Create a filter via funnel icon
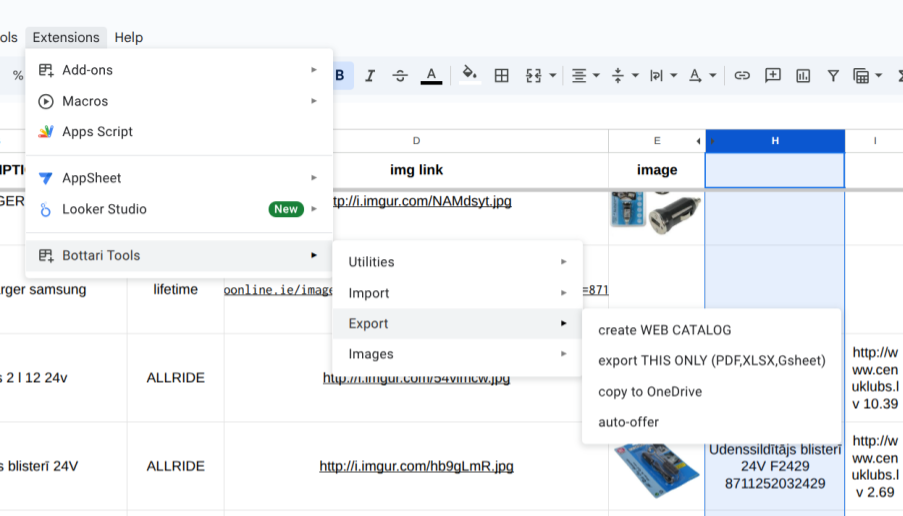 (x=833, y=75)
